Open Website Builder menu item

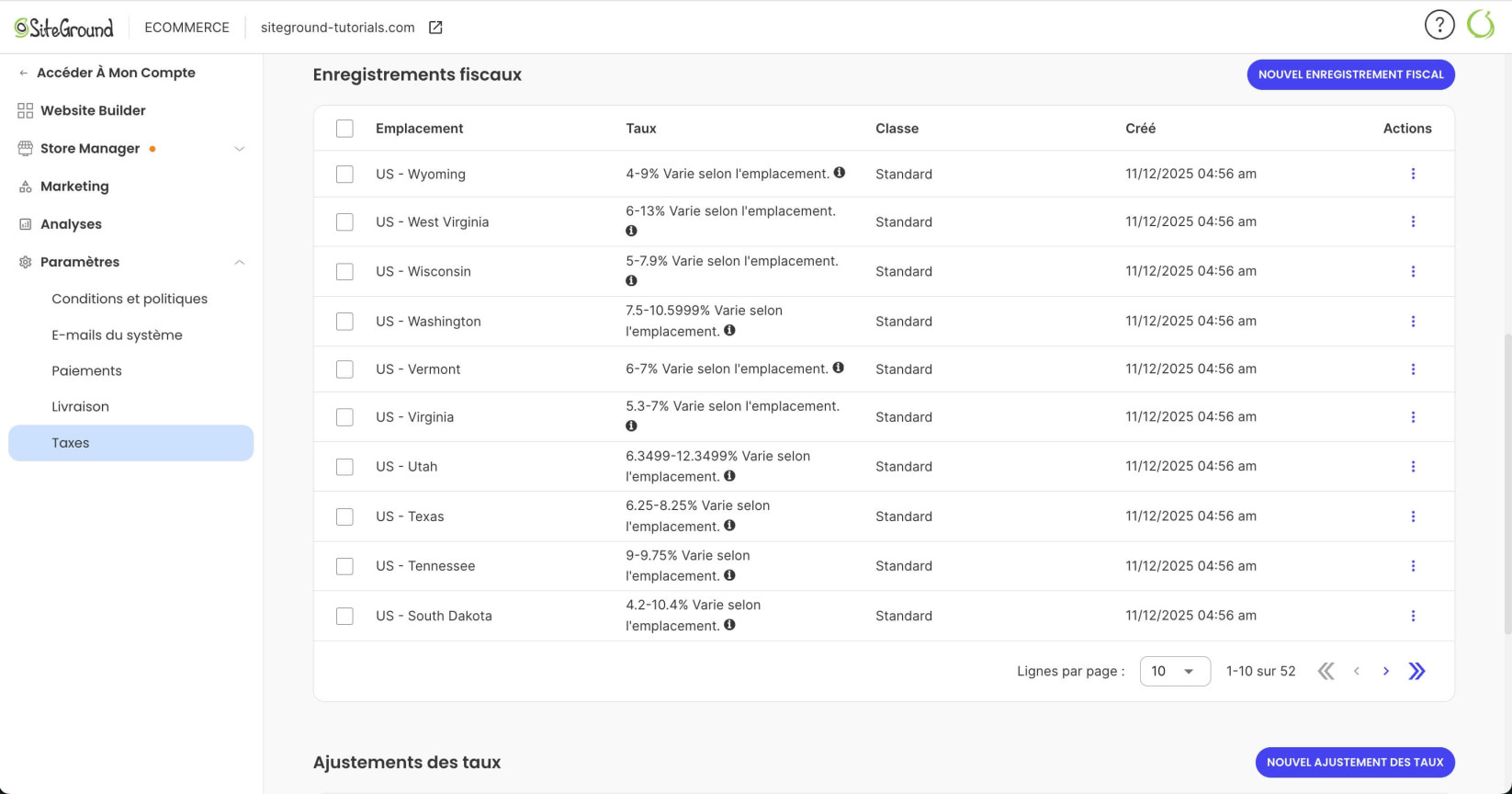[93, 110]
